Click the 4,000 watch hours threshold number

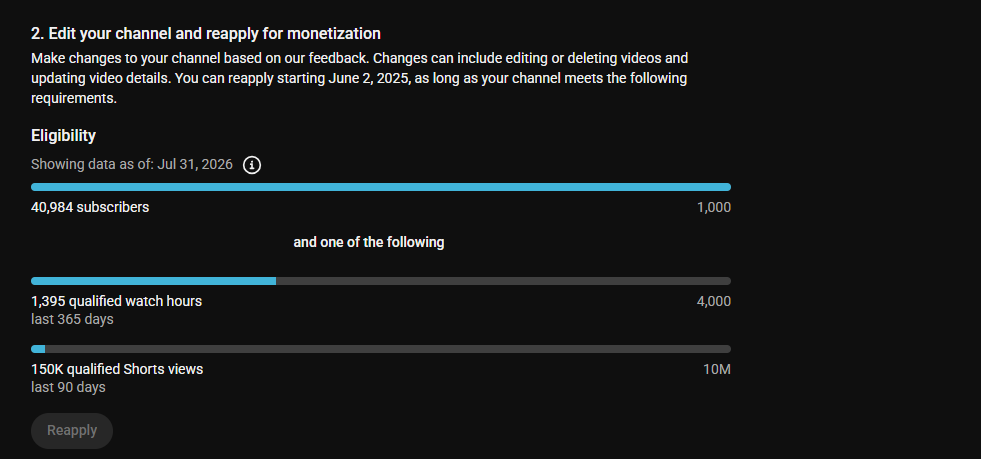click(x=714, y=301)
